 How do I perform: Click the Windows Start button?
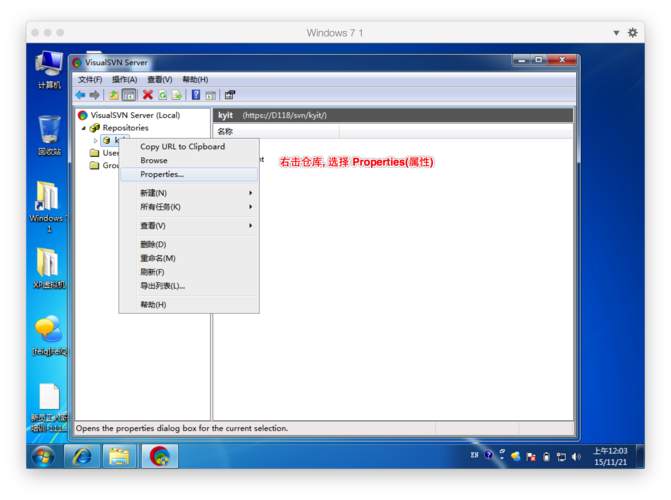[x=43, y=456]
